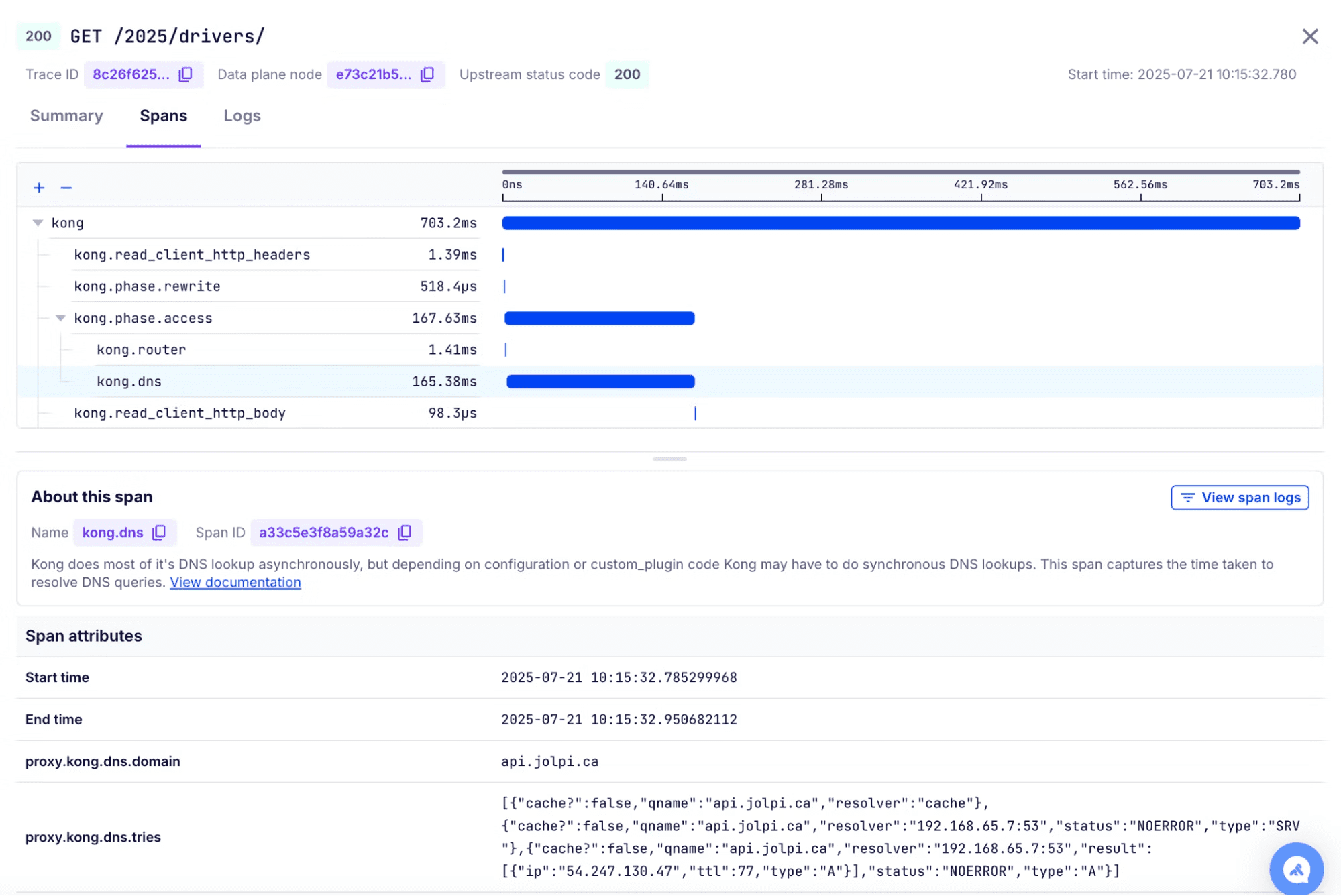
Task: Click the upstream status code 200 badge
Action: click(627, 74)
